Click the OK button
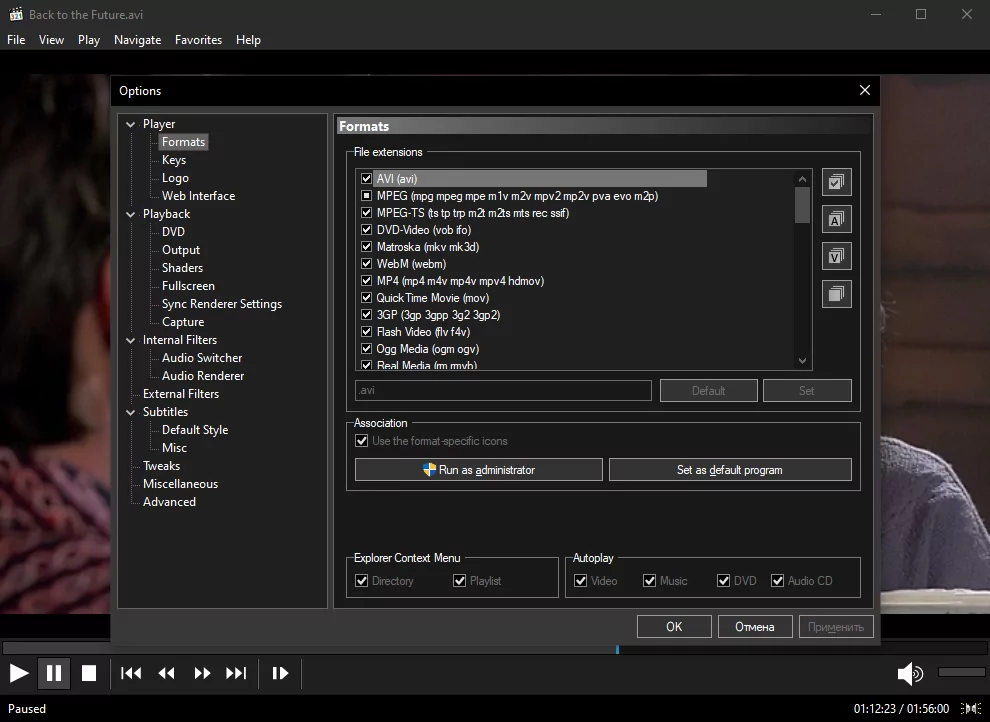Viewport: 990px width, 722px height. [674, 627]
